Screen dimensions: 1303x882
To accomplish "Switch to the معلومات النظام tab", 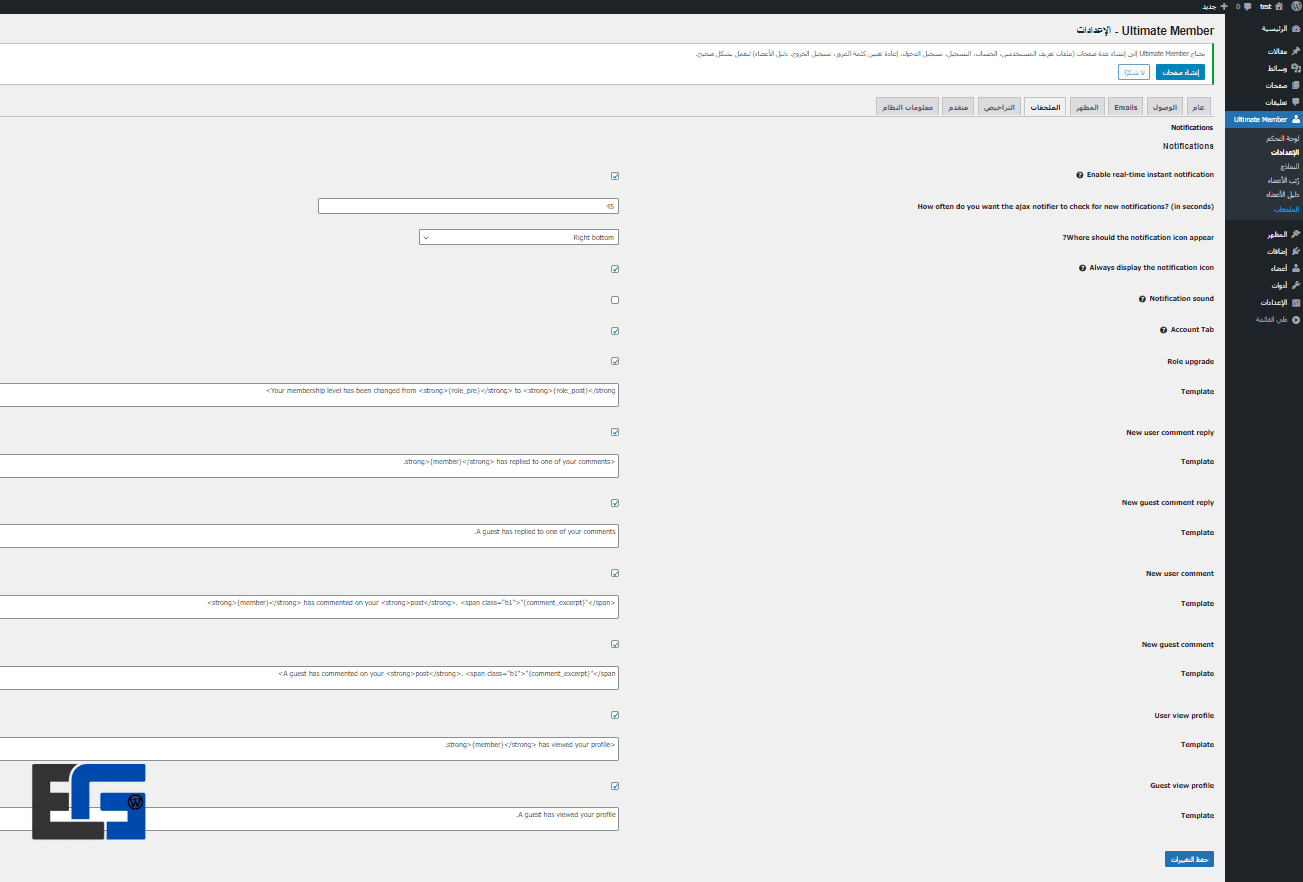I will (x=908, y=107).
